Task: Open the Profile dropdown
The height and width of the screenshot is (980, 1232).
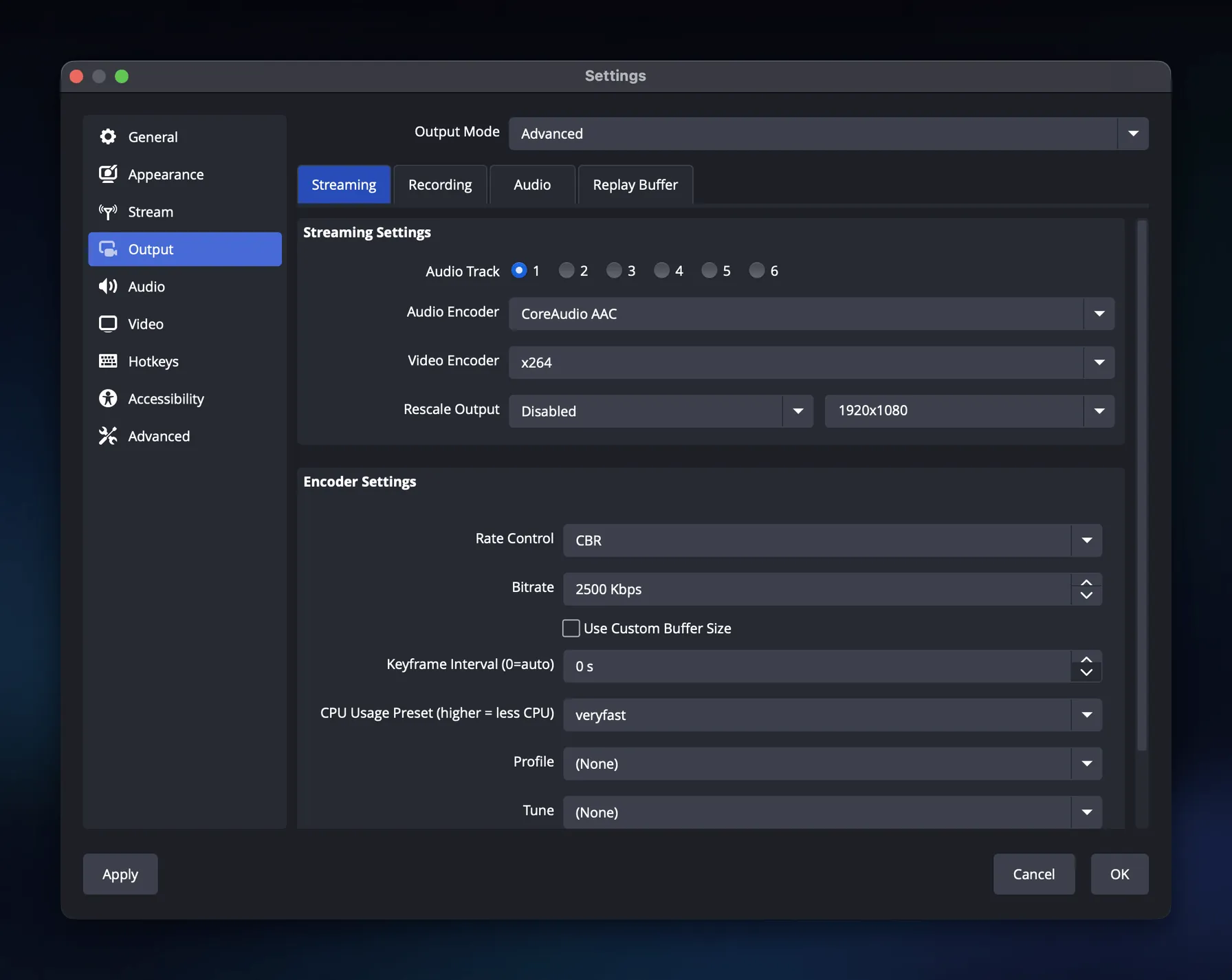Action: (833, 763)
